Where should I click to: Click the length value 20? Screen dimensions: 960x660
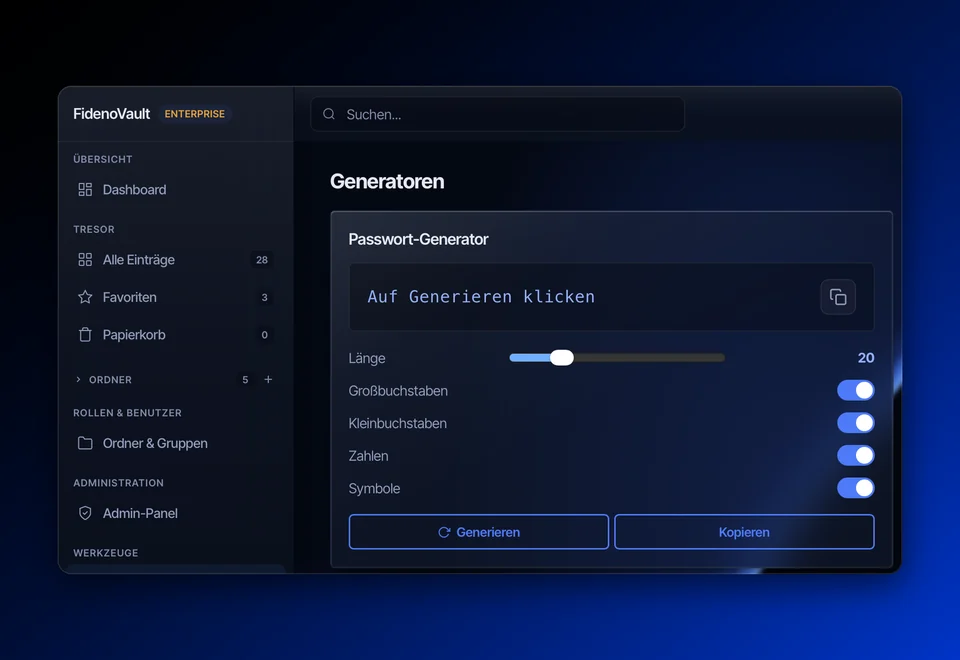pyautogui.click(x=866, y=358)
